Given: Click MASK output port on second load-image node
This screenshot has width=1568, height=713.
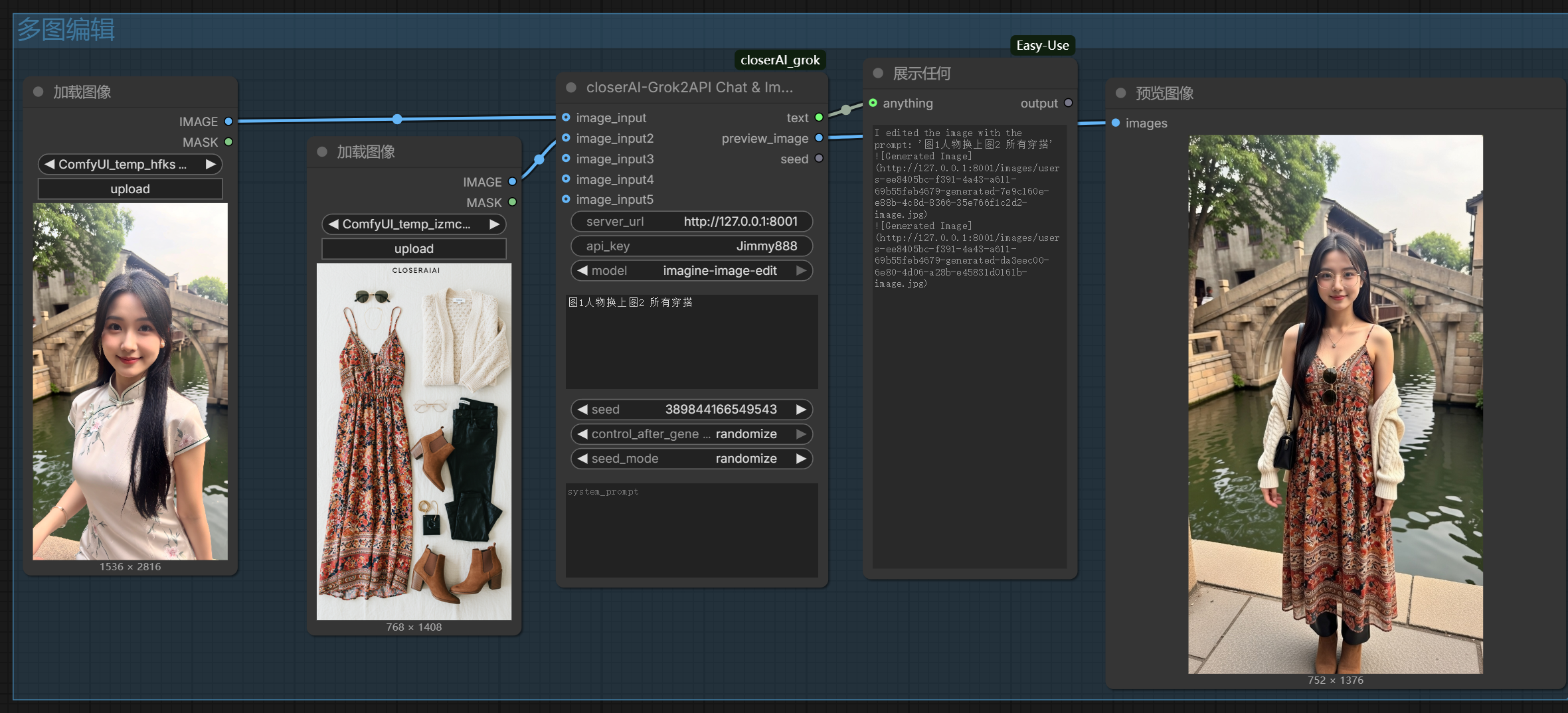Looking at the screenshot, I should (512, 202).
